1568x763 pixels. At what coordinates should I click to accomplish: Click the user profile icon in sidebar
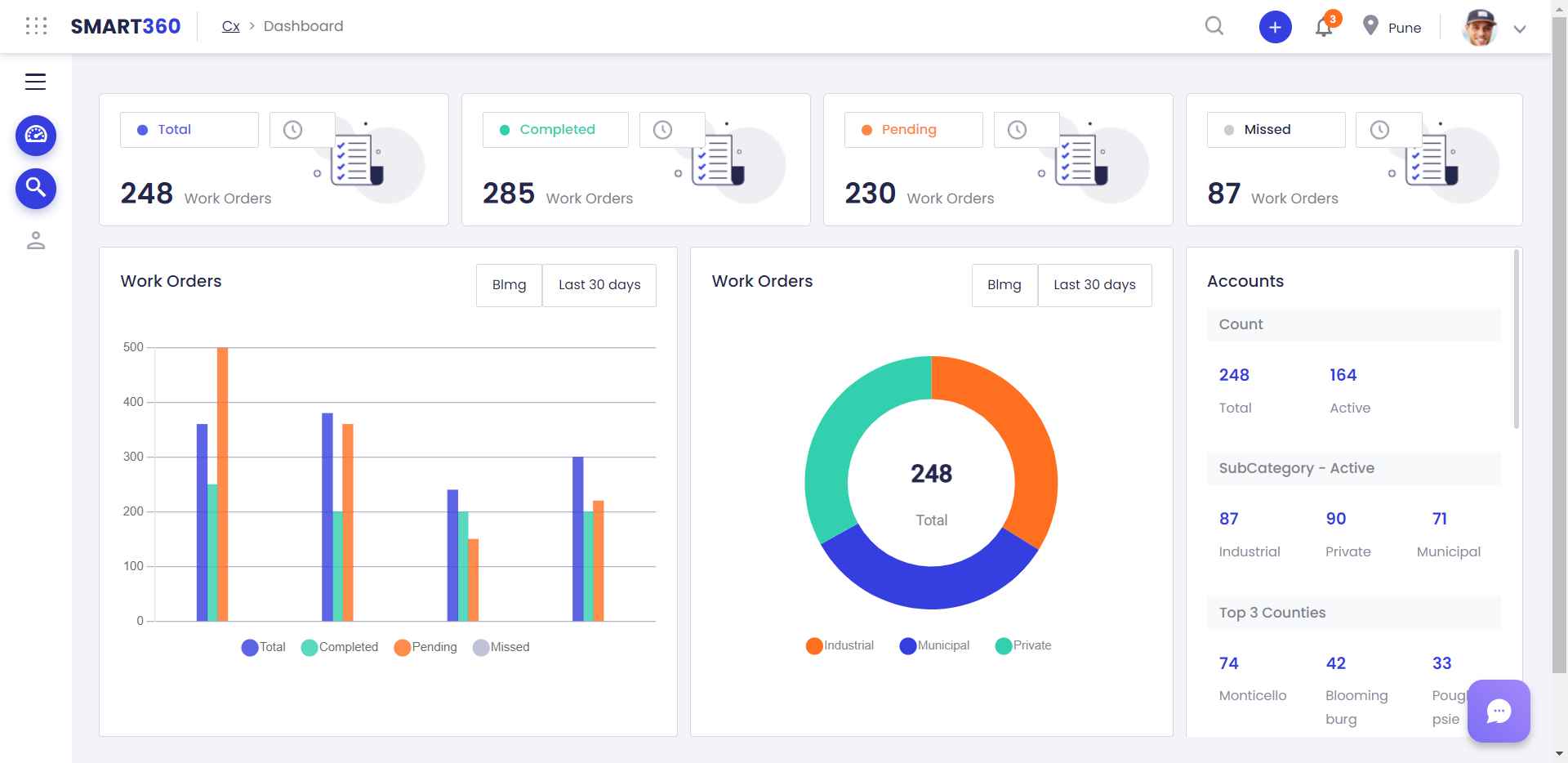click(x=36, y=240)
